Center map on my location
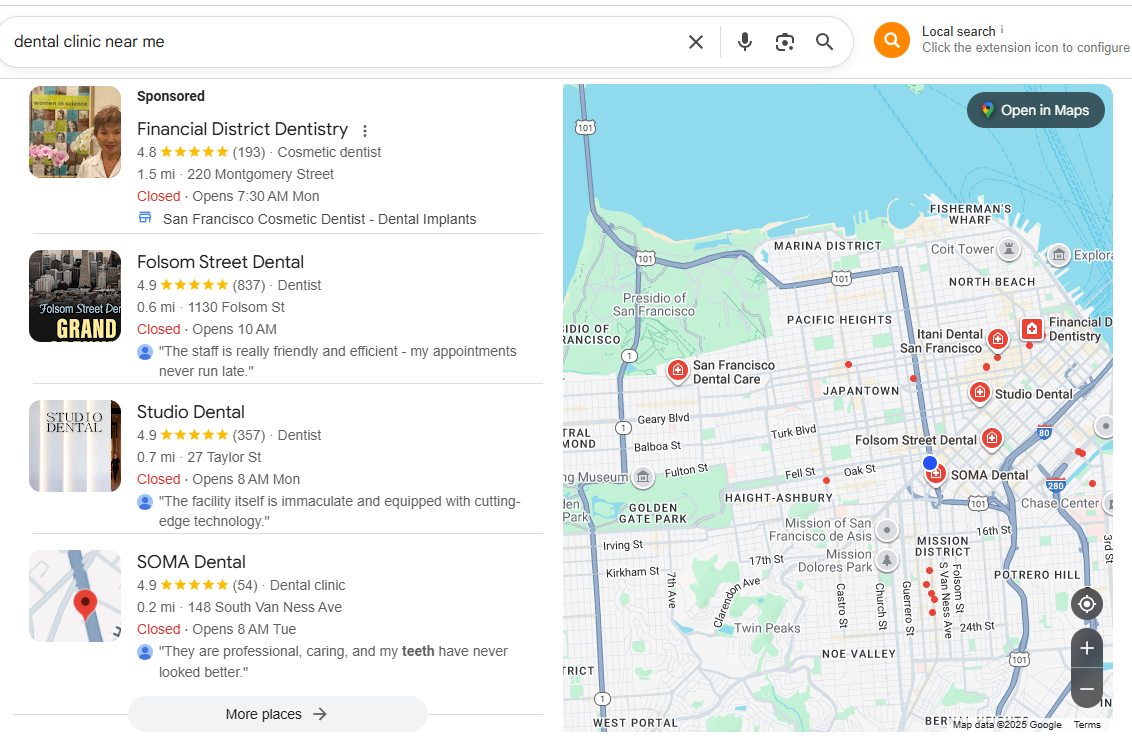The width and height of the screenshot is (1132, 750). point(1086,604)
